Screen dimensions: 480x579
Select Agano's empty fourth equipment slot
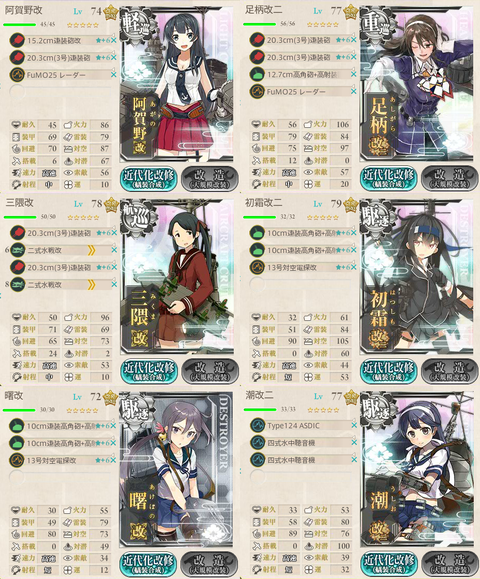coord(62,92)
